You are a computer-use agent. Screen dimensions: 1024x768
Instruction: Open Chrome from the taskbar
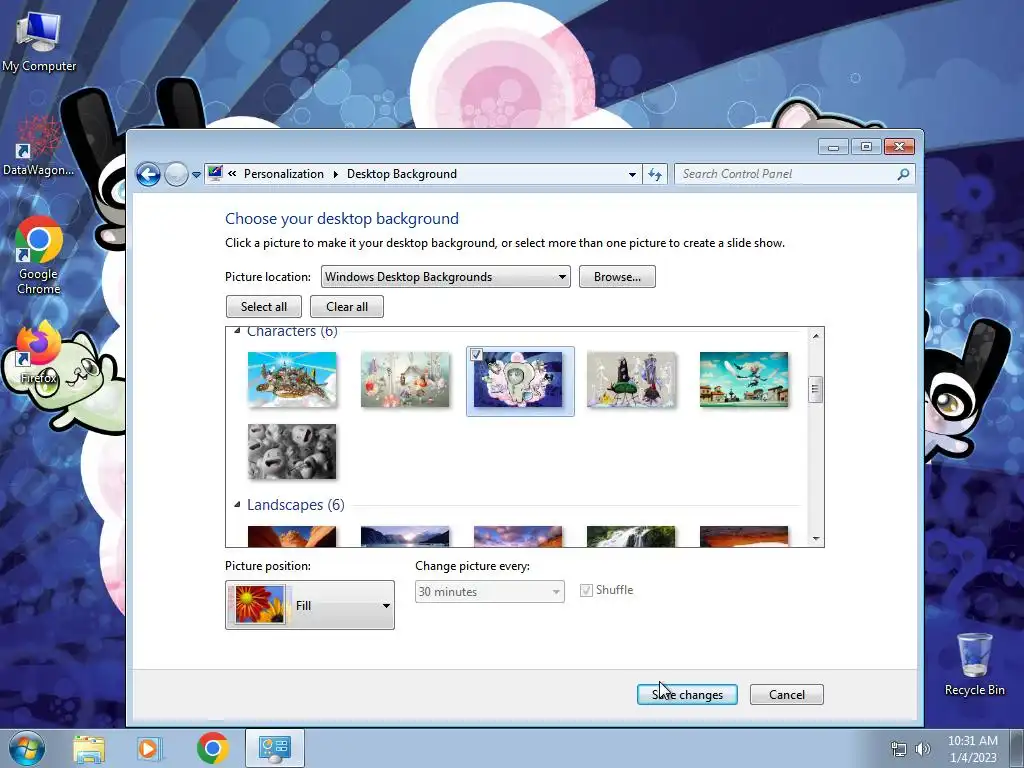point(212,748)
